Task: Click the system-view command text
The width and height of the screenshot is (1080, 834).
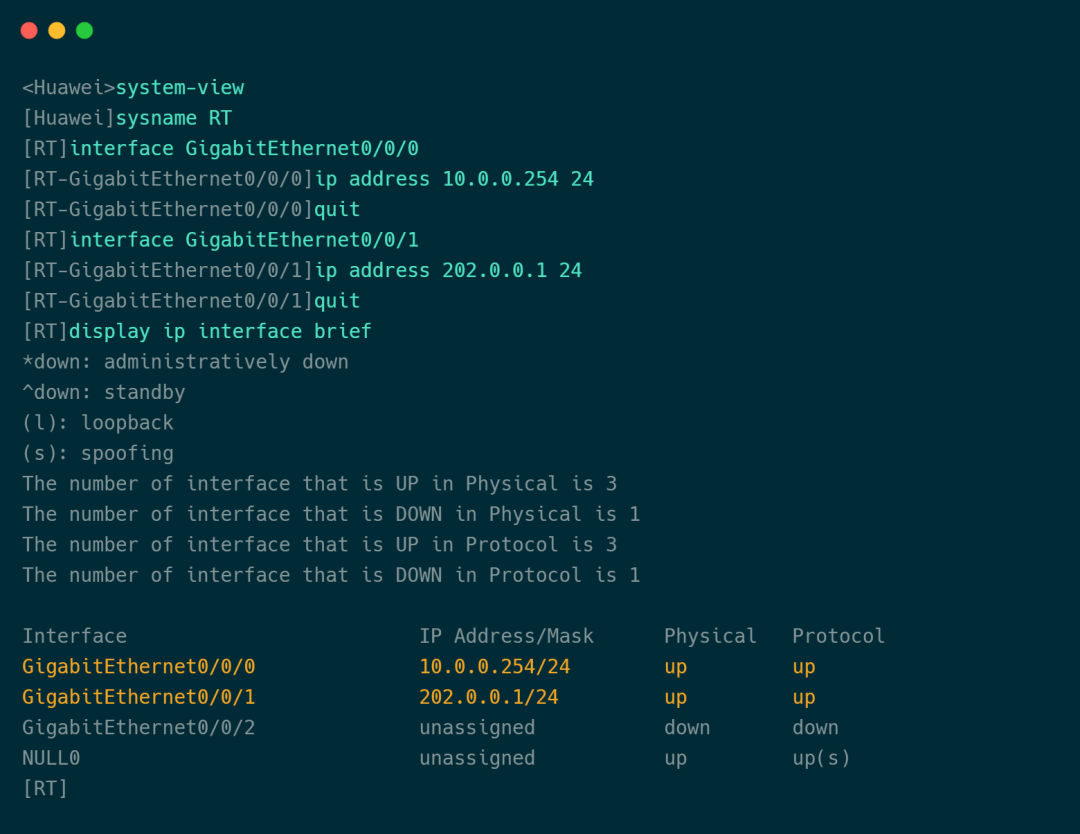Action: pos(180,87)
